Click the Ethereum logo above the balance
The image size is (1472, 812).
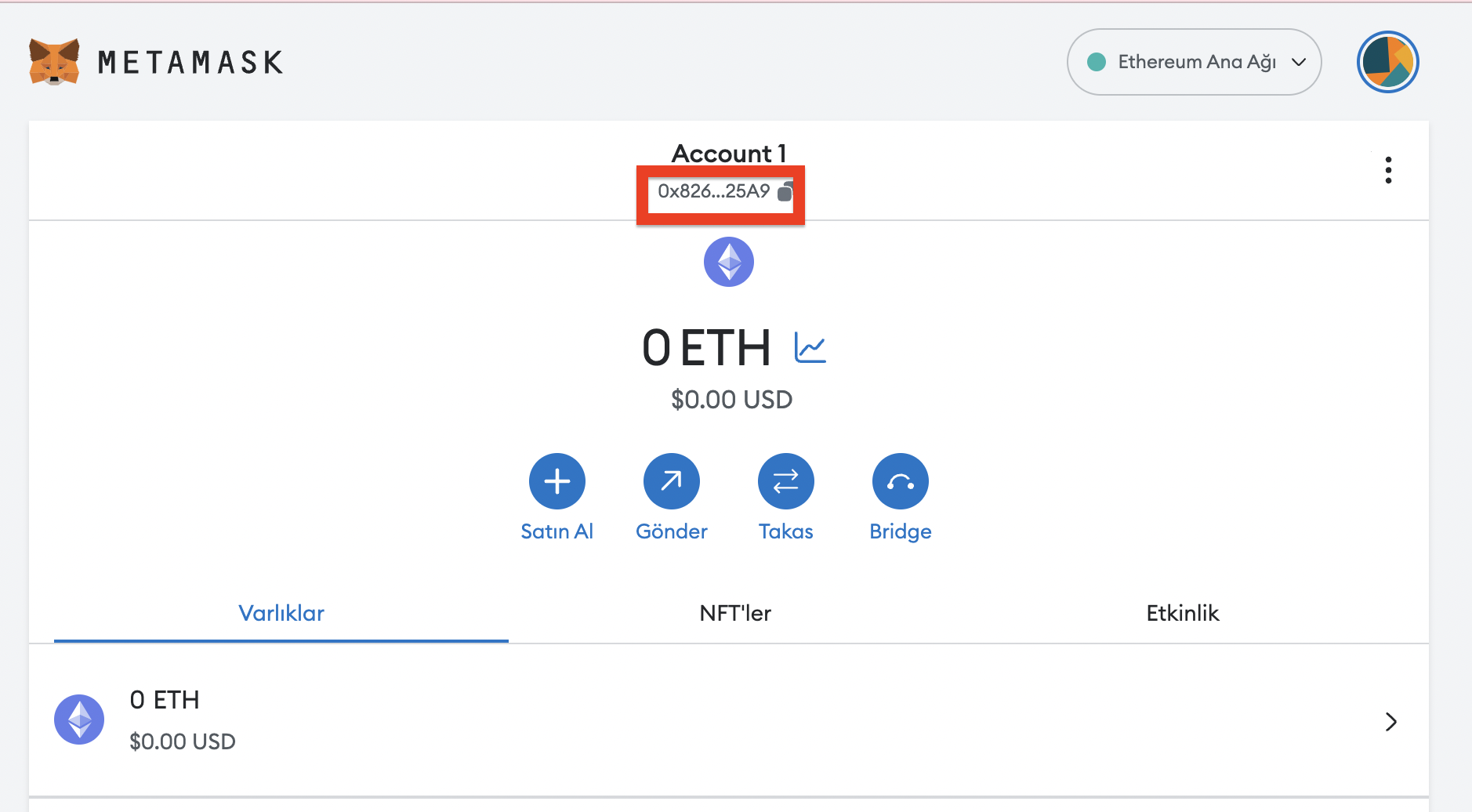click(729, 262)
